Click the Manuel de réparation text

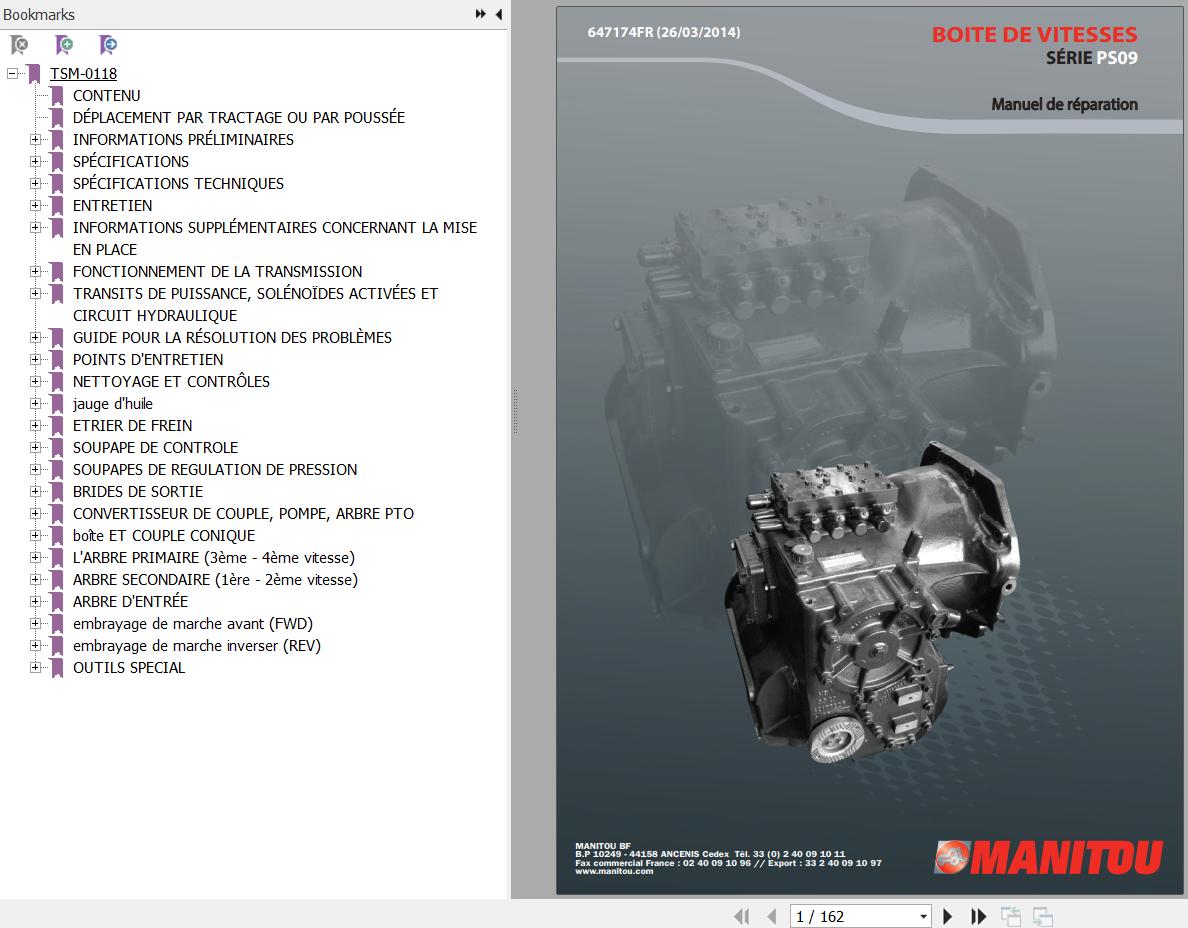click(x=1065, y=104)
